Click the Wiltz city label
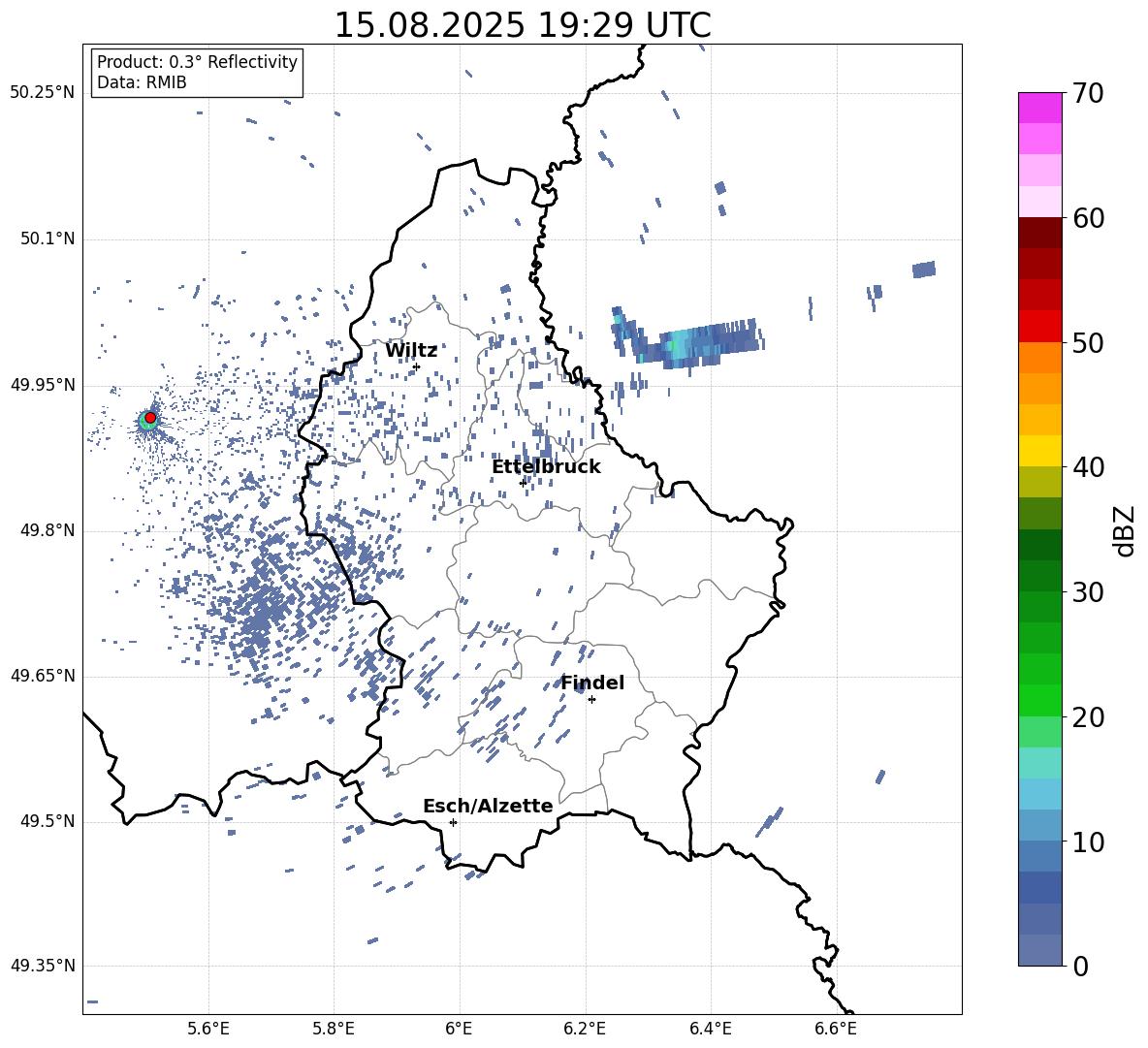The width and height of the screenshot is (1148, 1048). [411, 351]
